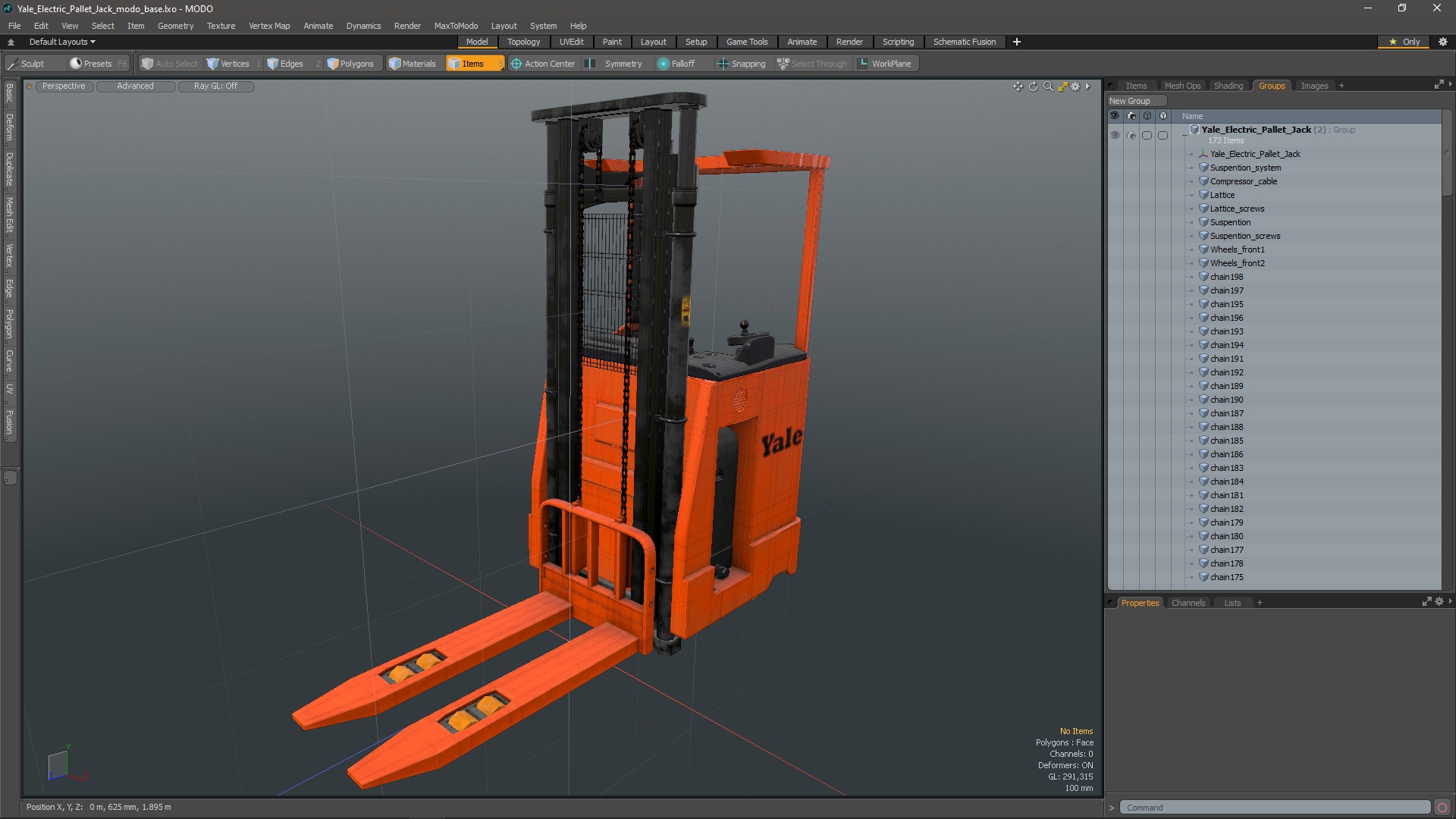Toggle Select Through mode
The width and height of the screenshot is (1456, 819).
pos(812,64)
